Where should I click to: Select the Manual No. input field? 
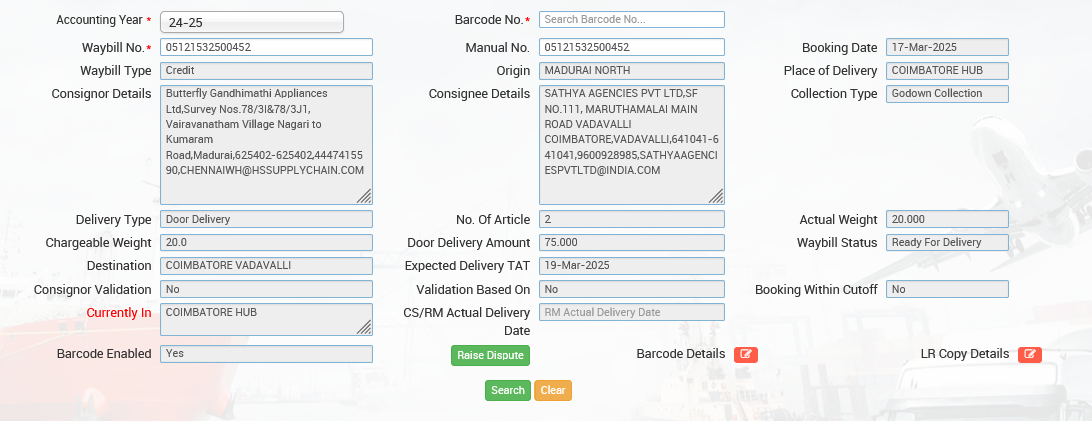[631, 47]
